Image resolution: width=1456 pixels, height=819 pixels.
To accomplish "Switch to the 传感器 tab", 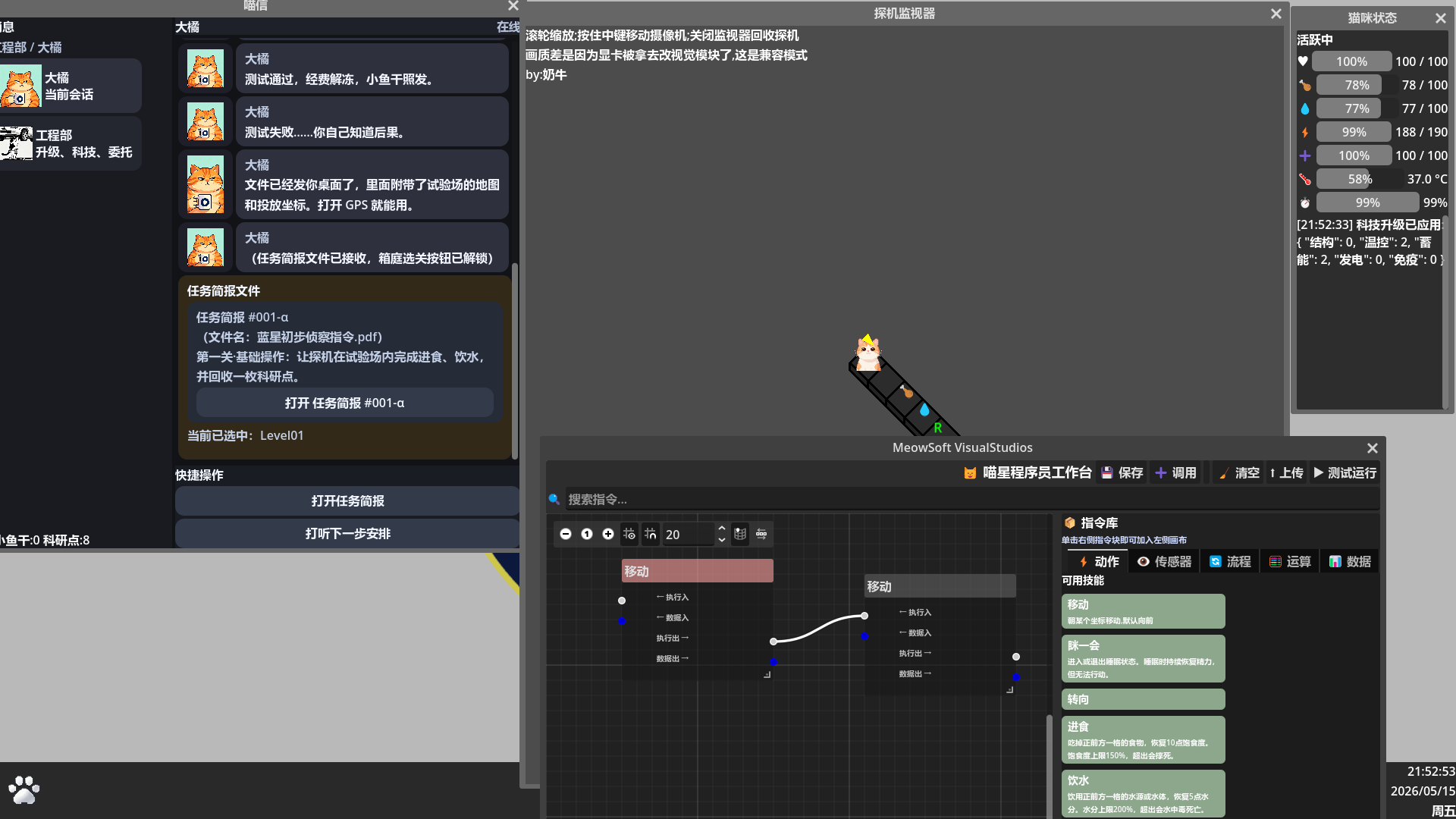I will point(1165,561).
